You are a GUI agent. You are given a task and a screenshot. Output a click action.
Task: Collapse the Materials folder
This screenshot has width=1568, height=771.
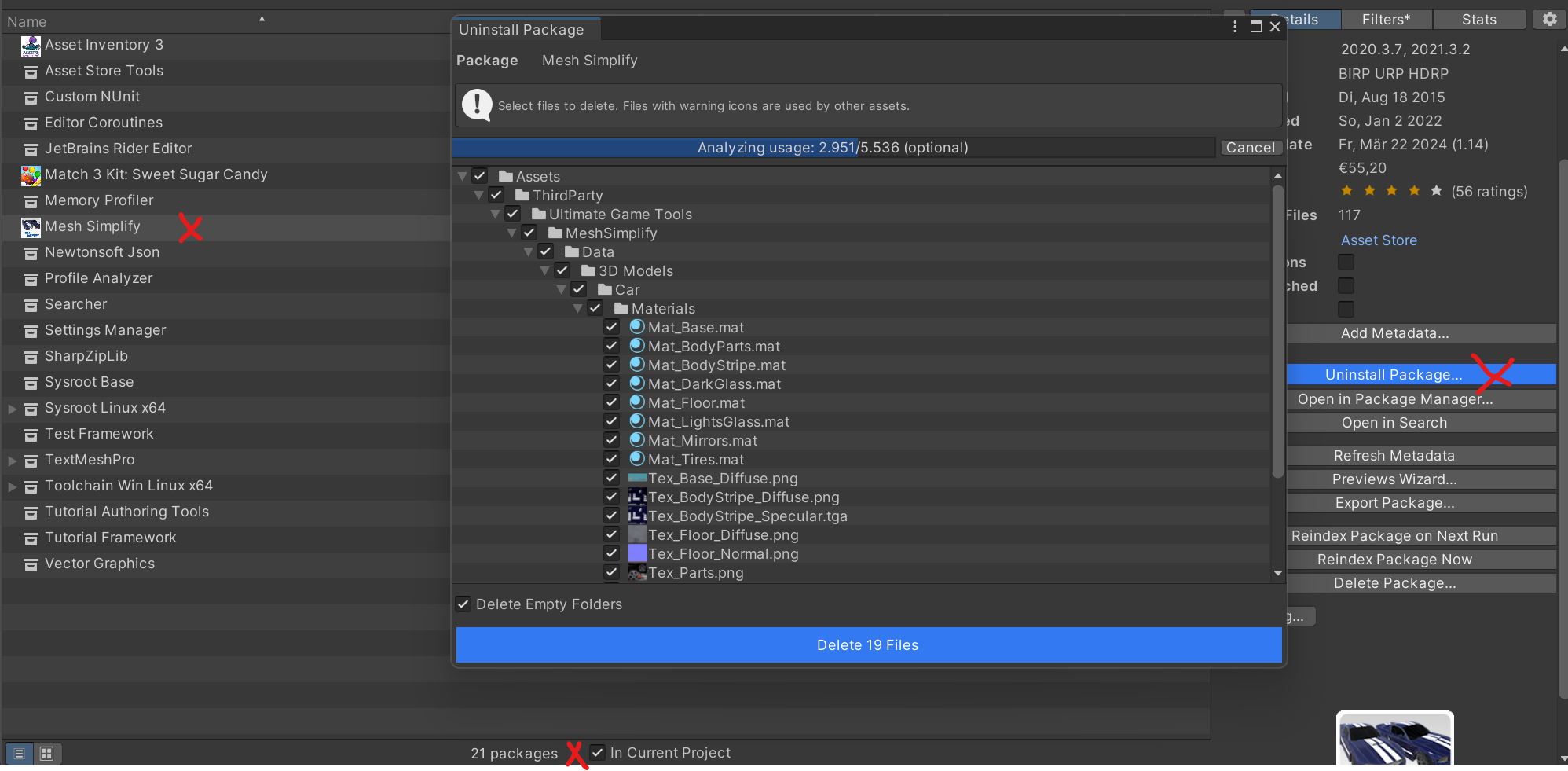(577, 308)
